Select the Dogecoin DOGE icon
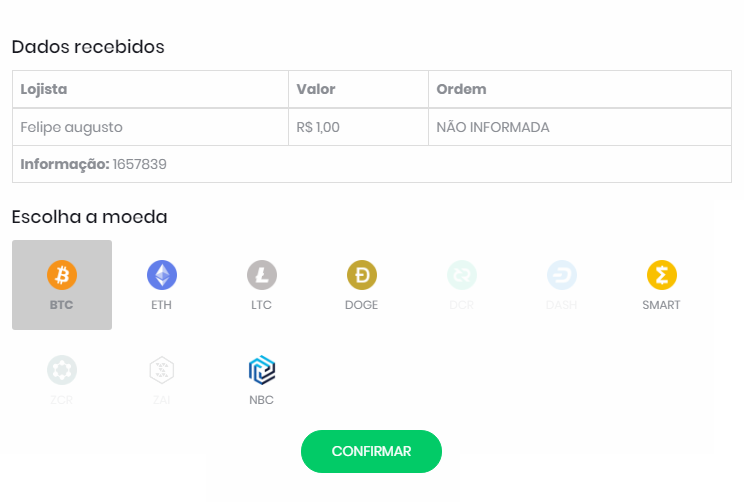The width and height of the screenshot is (744, 502). pos(362,275)
